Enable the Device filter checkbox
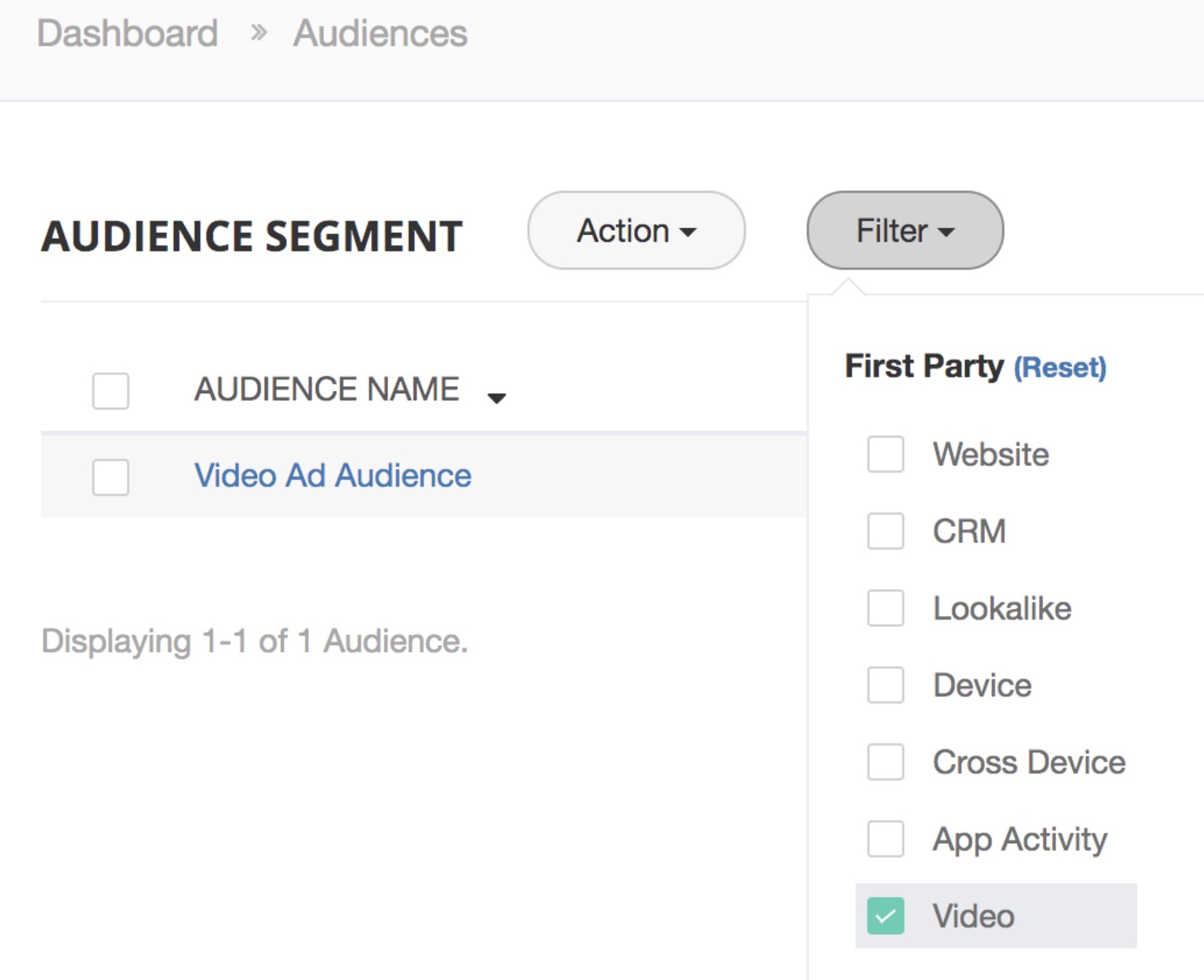Image resolution: width=1204 pixels, height=980 pixels. pos(885,685)
